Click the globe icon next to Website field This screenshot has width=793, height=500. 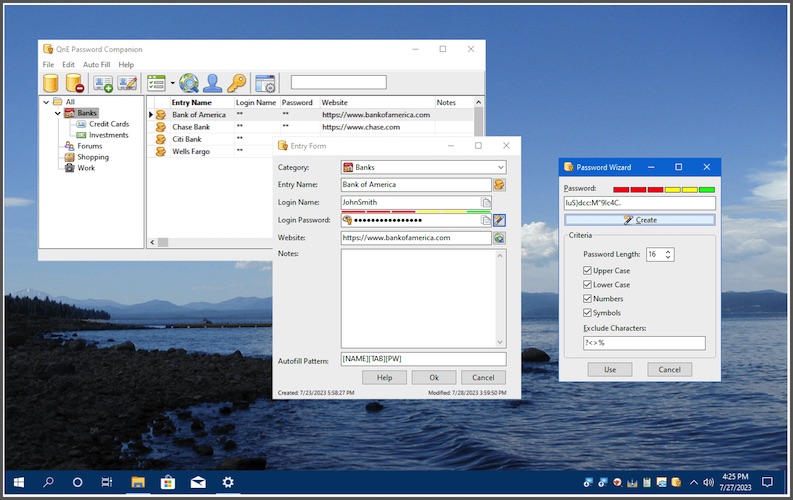pyautogui.click(x=499, y=238)
